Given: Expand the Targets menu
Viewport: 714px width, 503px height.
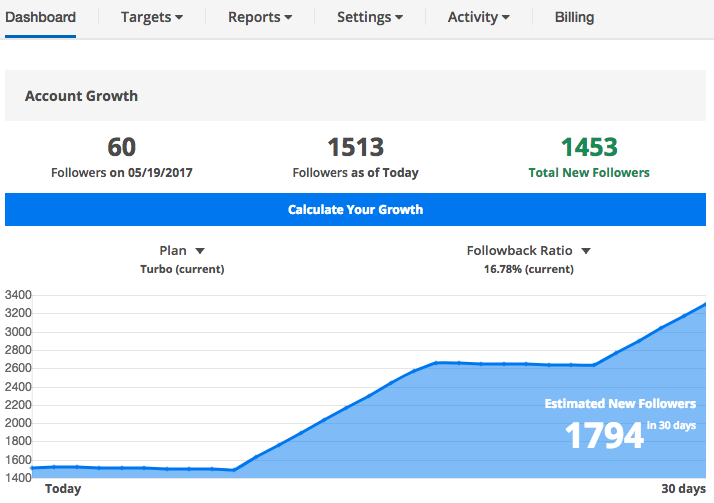Looking at the screenshot, I should [x=151, y=17].
